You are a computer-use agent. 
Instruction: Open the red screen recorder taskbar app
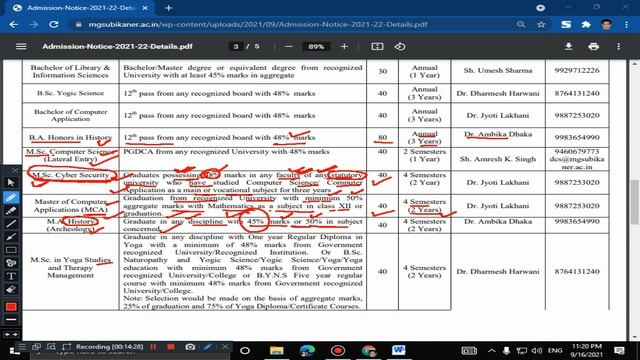338,351
